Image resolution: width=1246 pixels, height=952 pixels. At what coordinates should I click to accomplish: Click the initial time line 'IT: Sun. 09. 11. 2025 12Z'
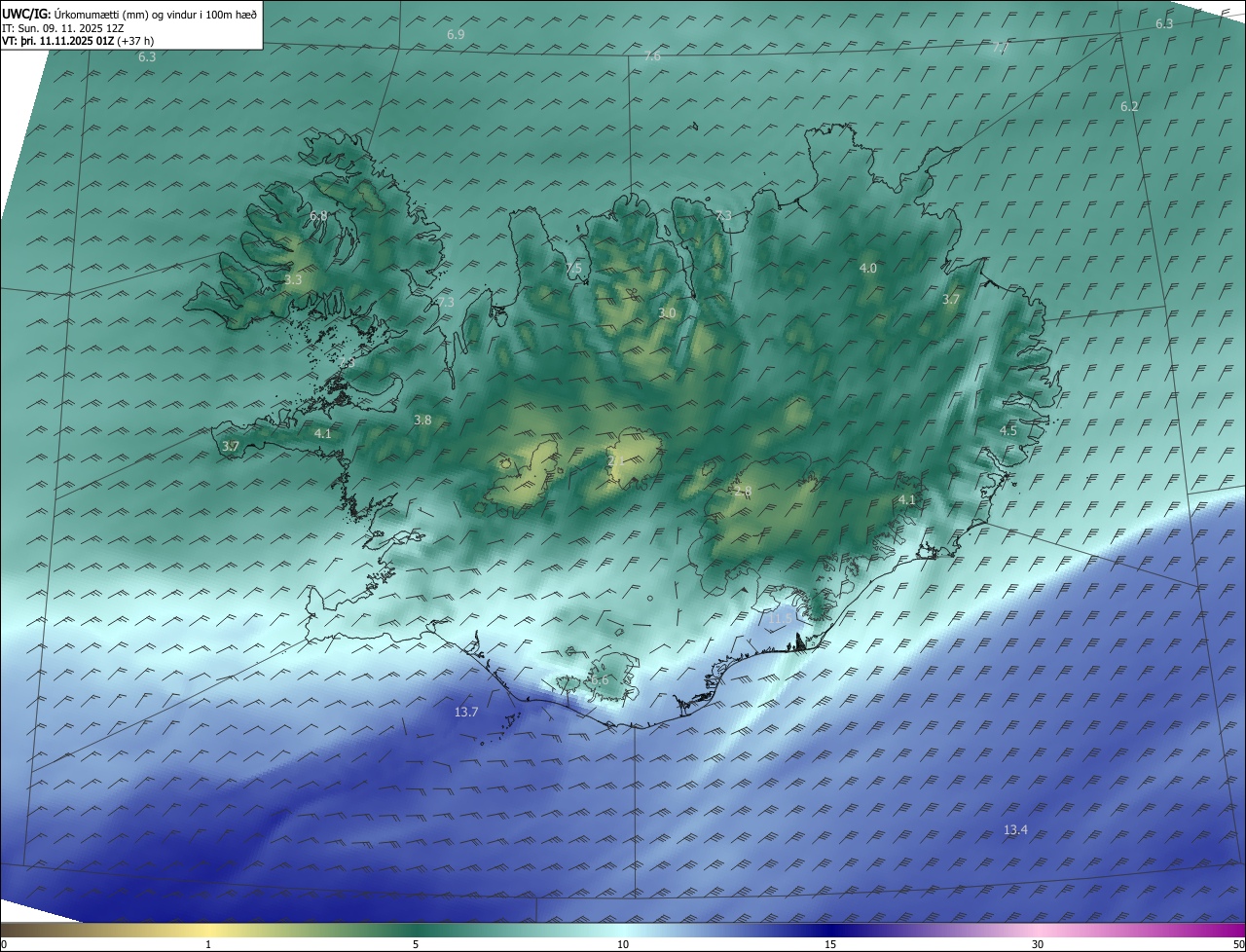[63, 27]
